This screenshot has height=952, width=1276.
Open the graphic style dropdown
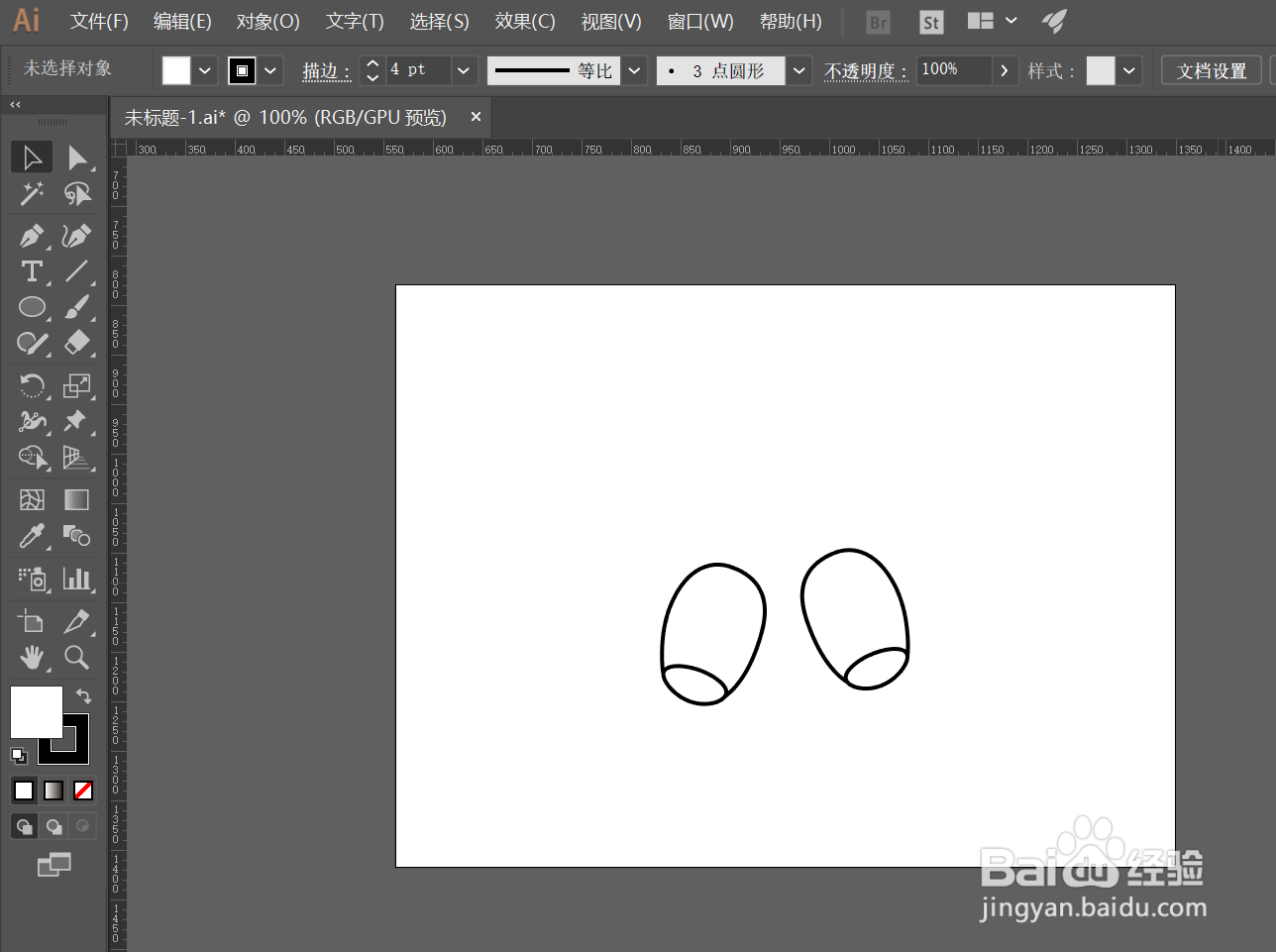tap(1129, 70)
